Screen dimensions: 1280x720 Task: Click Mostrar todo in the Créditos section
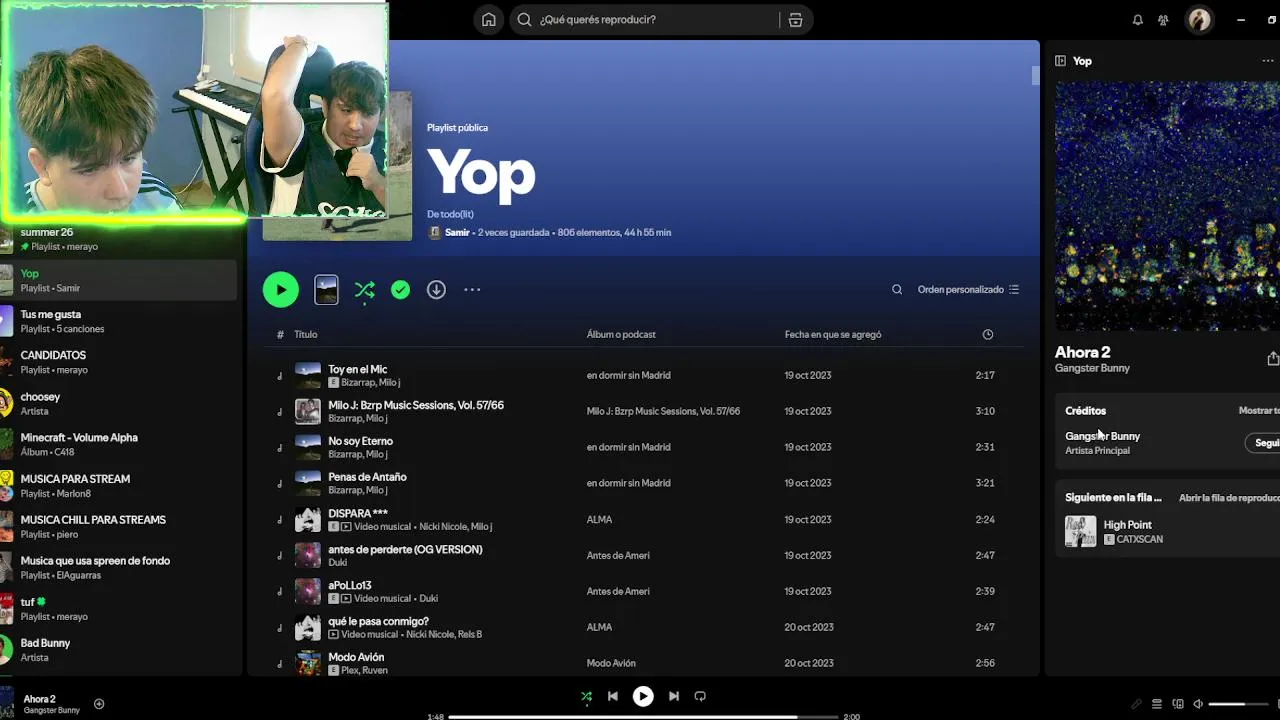(x=1259, y=411)
